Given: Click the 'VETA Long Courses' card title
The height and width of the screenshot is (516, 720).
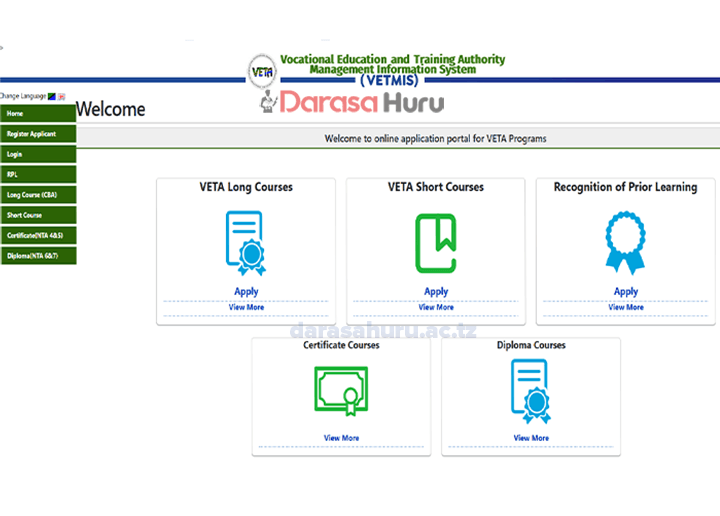Looking at the screenshot, I should click(x=246, y=187).
